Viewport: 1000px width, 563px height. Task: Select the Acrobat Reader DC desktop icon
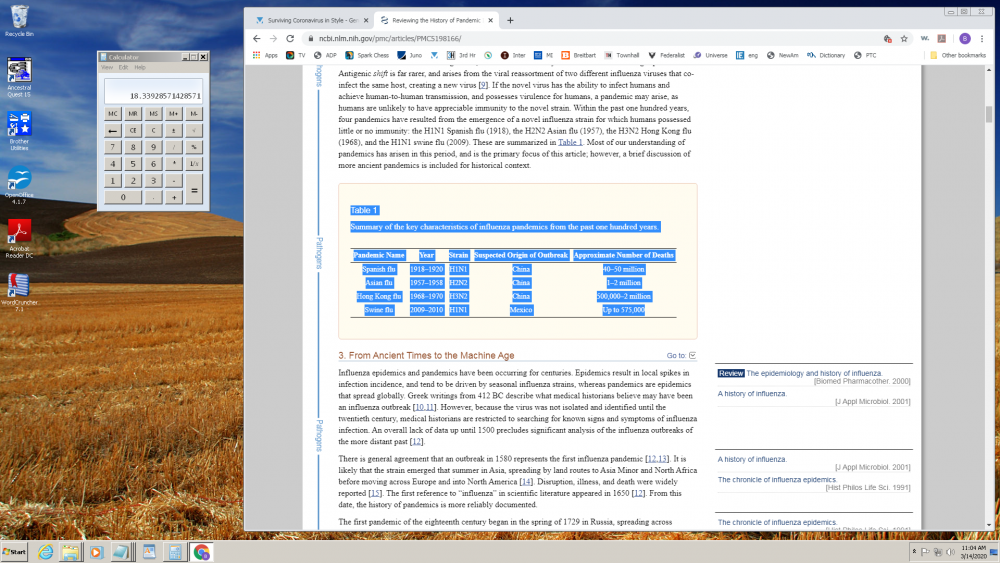pos(19,239)
